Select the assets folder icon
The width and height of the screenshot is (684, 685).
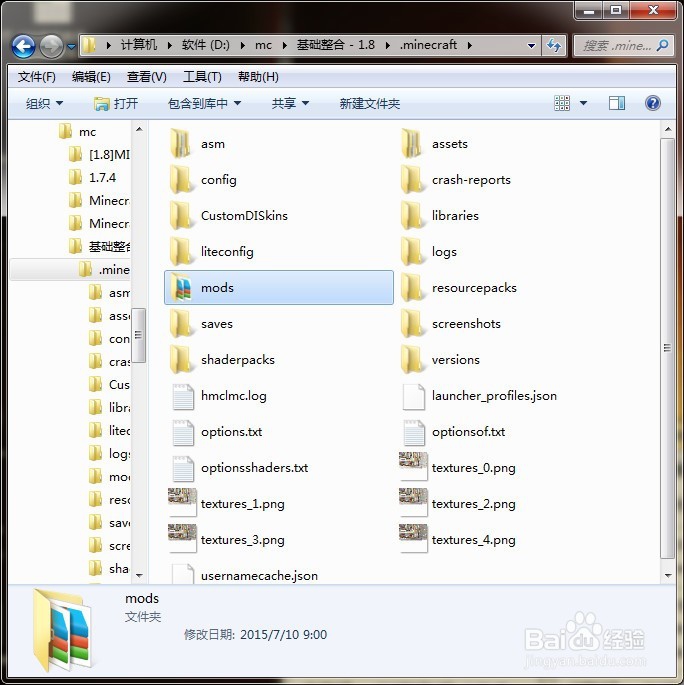pos(412,143)
